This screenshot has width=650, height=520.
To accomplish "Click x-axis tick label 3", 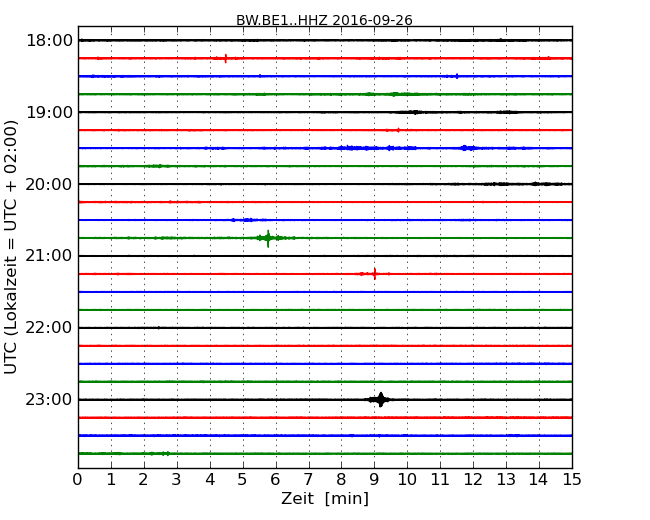I will click(177, 479).
